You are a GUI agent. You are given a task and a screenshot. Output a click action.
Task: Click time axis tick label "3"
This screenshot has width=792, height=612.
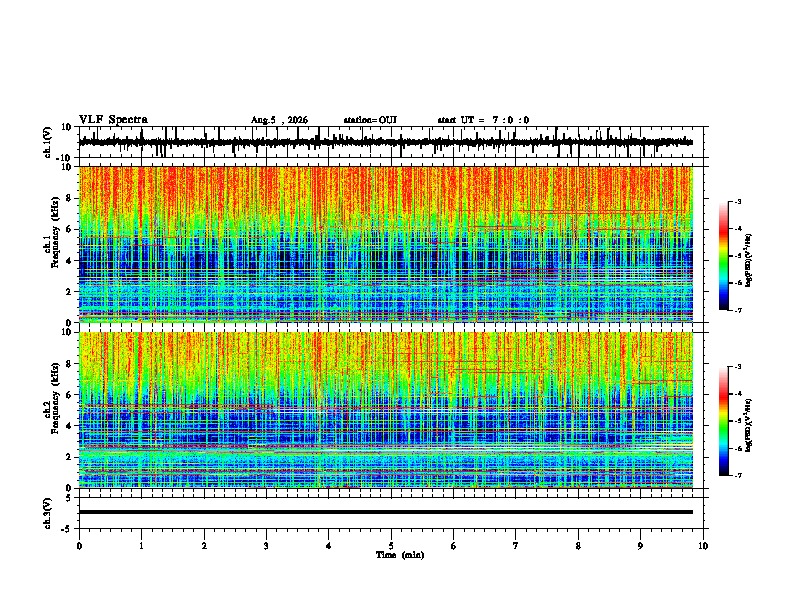tap(266, 546)
